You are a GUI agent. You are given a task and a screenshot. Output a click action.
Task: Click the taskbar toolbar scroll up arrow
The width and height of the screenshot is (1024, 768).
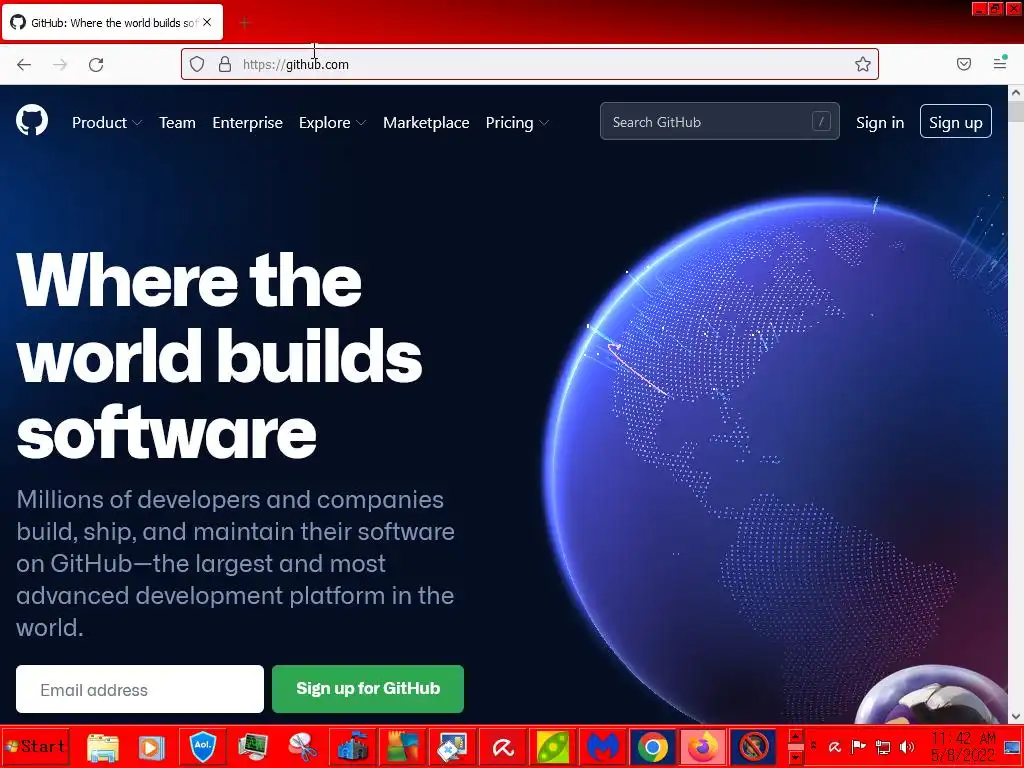[x=795, y=737]
